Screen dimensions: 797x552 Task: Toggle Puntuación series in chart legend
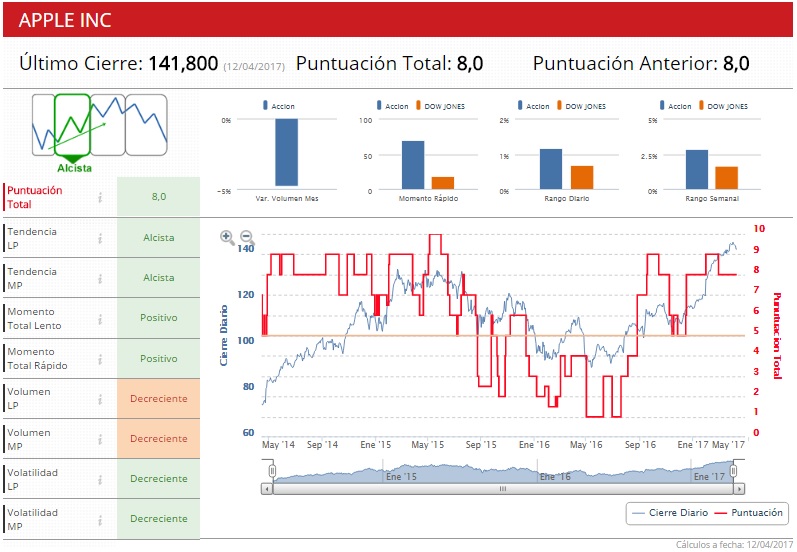[x=748, y=513]
